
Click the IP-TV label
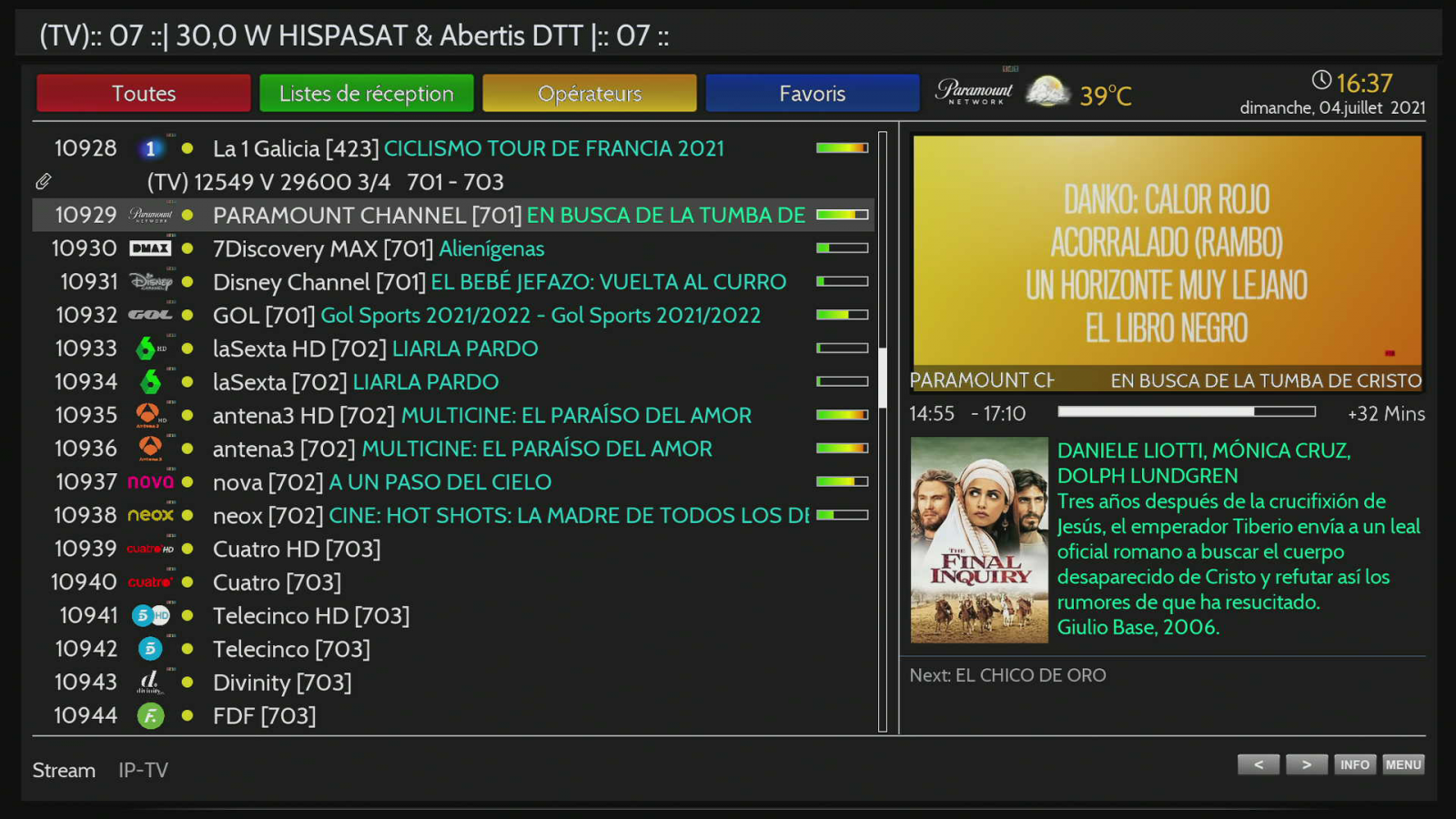point(144,771)
